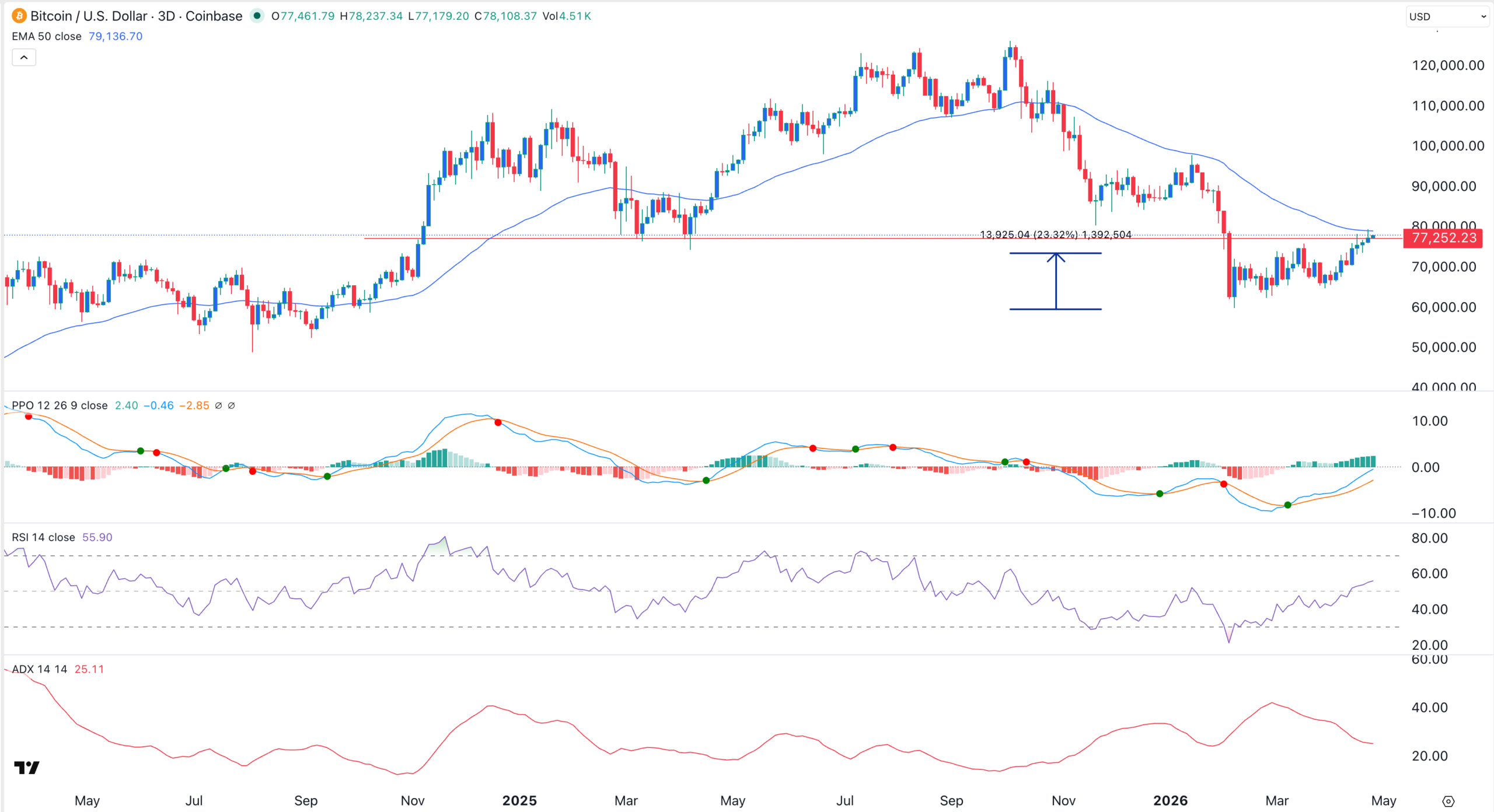Click the PPO value −2.85
Screen dimensions: 1494x812
pyautogui.click(x=194, y=405)
